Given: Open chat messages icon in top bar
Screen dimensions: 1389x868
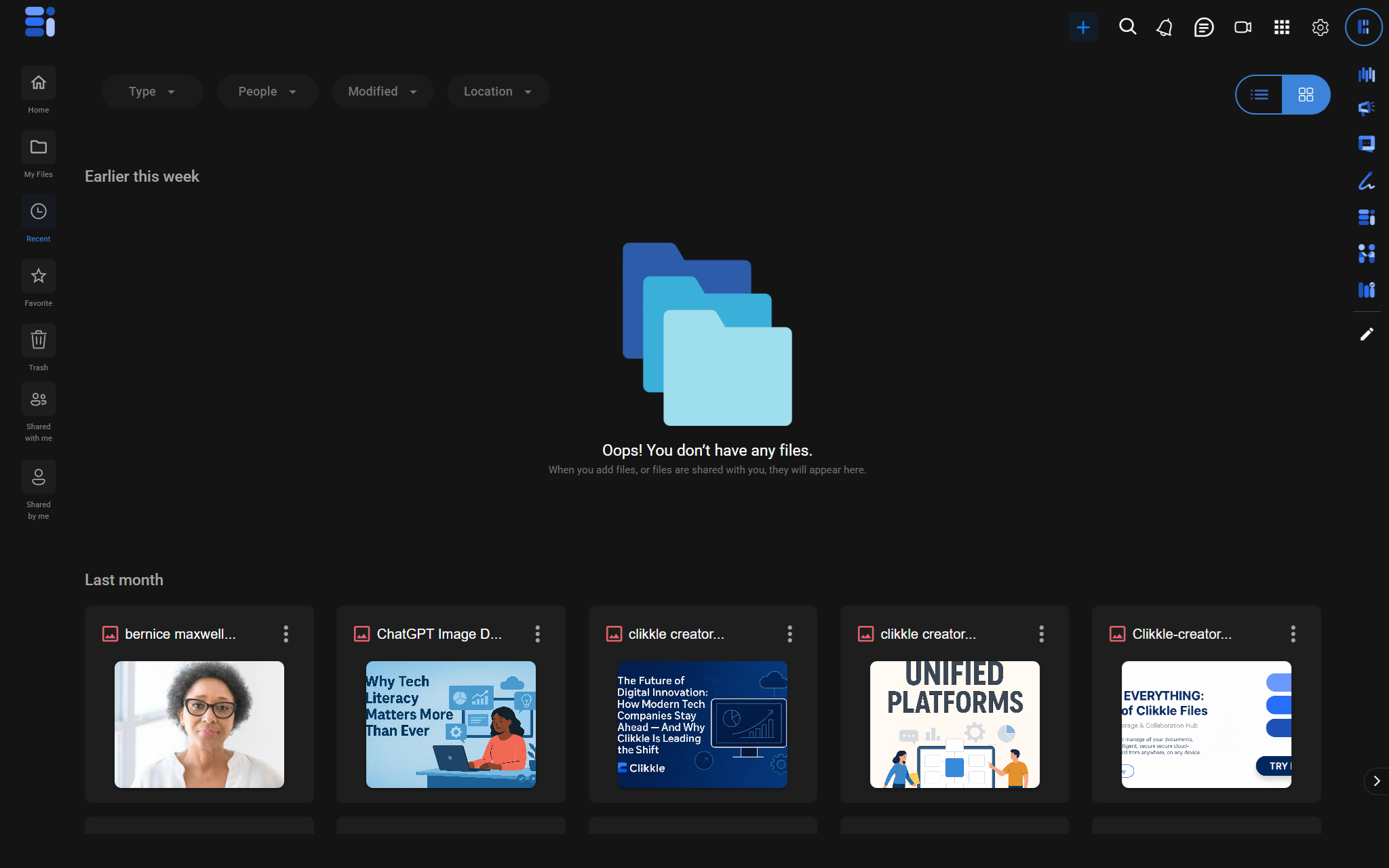Looking at the screenshot, I should click(x=1203, y=28).
